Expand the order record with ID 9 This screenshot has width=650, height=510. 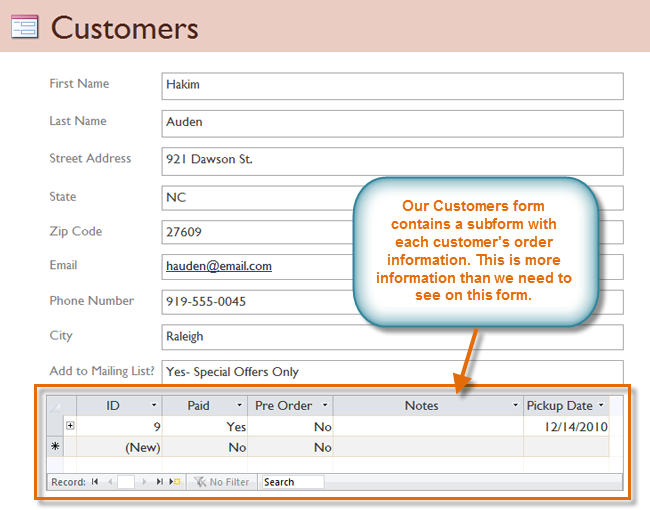point(70,425)
